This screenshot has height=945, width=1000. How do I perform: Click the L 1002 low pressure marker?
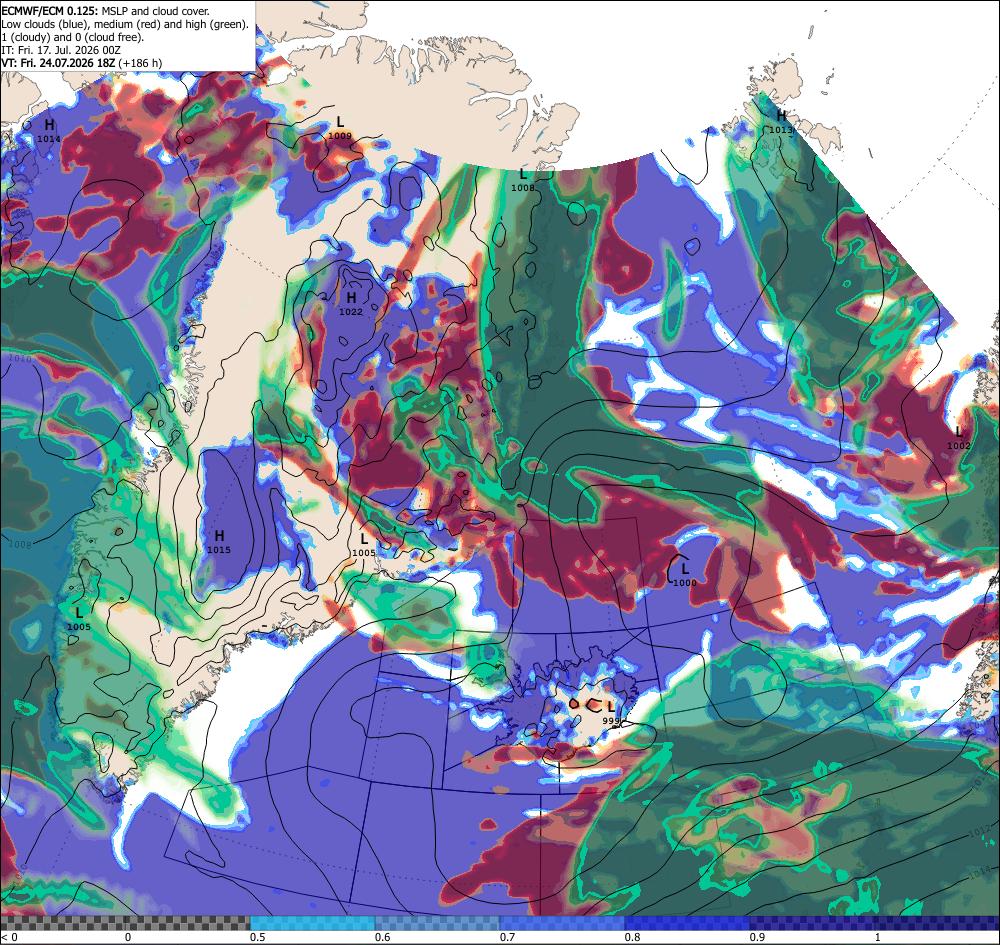(x=958, y=438)
